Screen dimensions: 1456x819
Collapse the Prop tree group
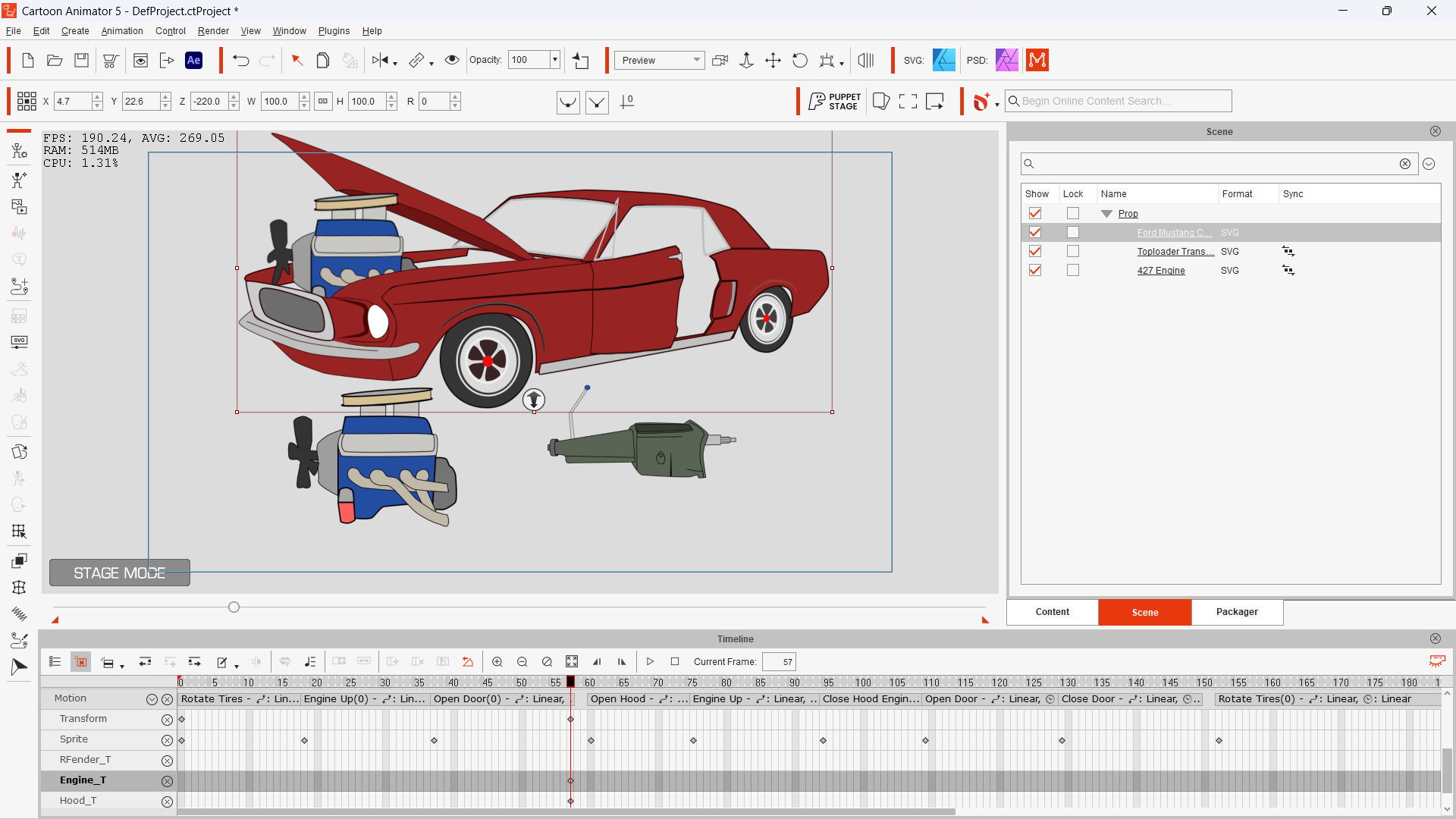[1106, 214]
